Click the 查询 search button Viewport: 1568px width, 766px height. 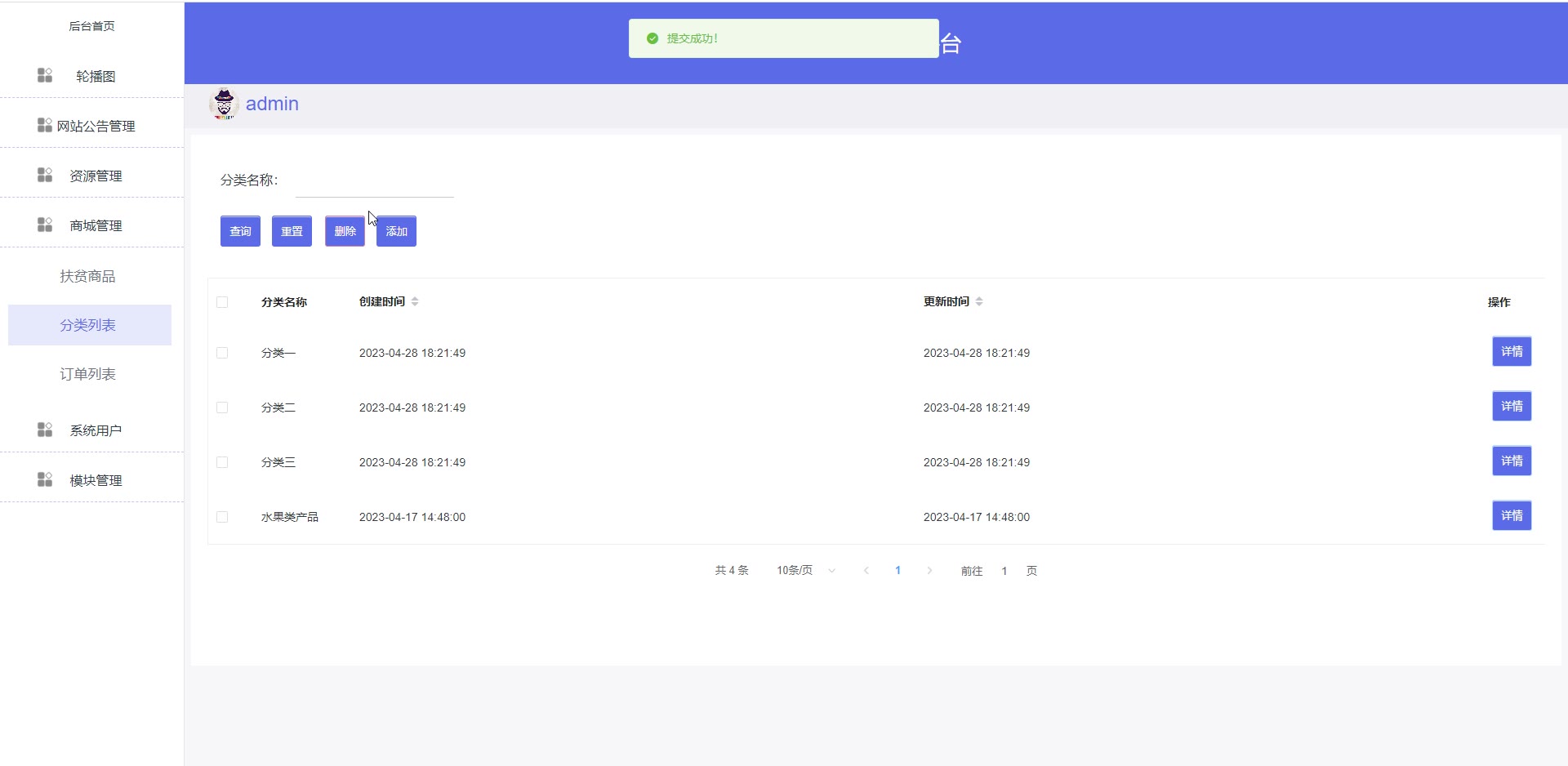pyautogui.click(x=240, y=231)
